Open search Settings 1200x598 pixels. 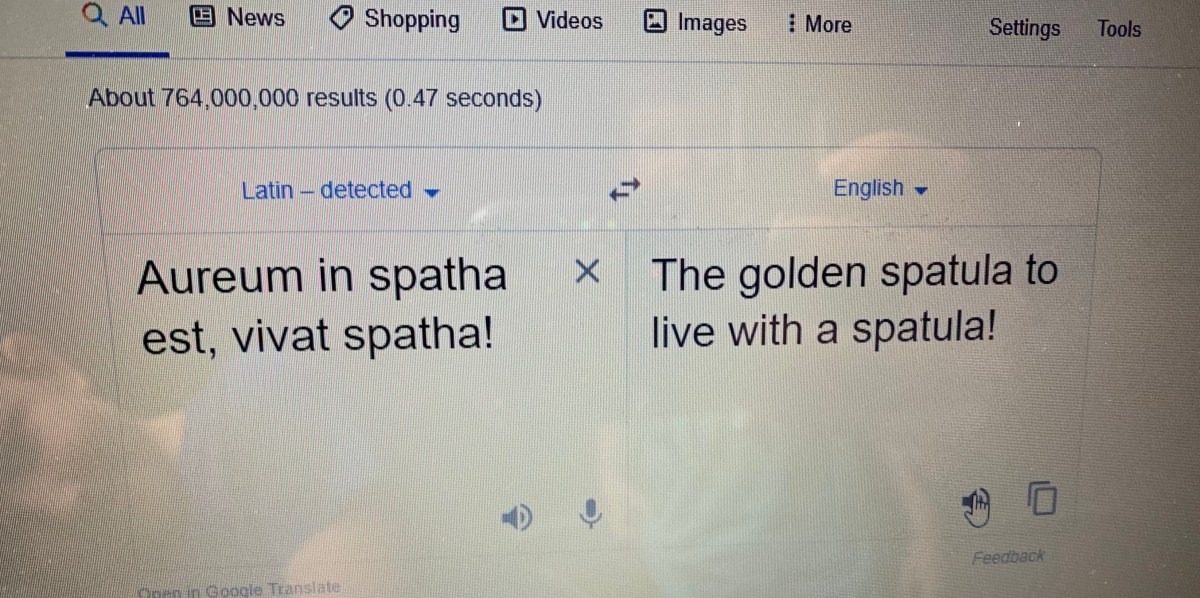pos(1024,28)
